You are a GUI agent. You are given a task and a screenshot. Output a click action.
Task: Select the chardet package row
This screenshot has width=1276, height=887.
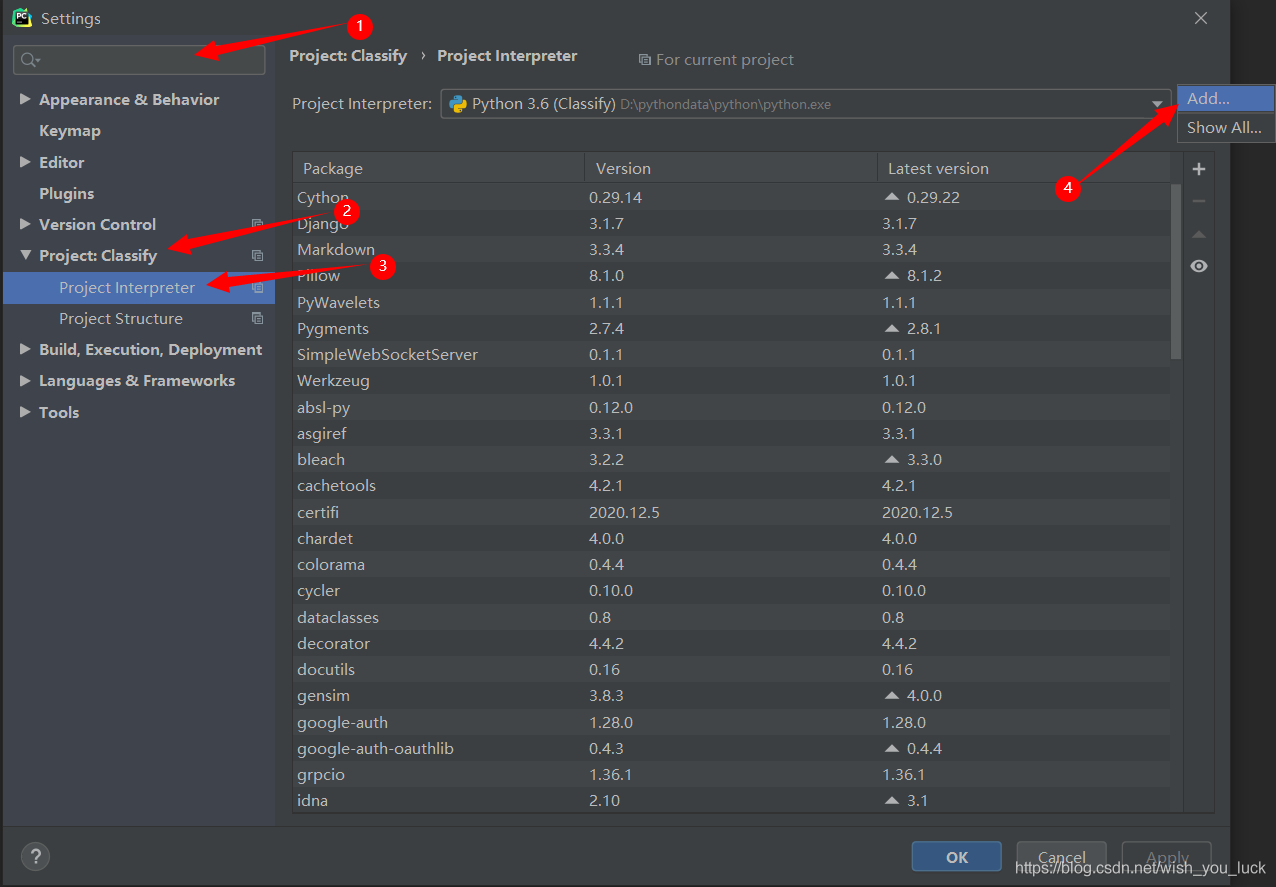pos(731,538)
